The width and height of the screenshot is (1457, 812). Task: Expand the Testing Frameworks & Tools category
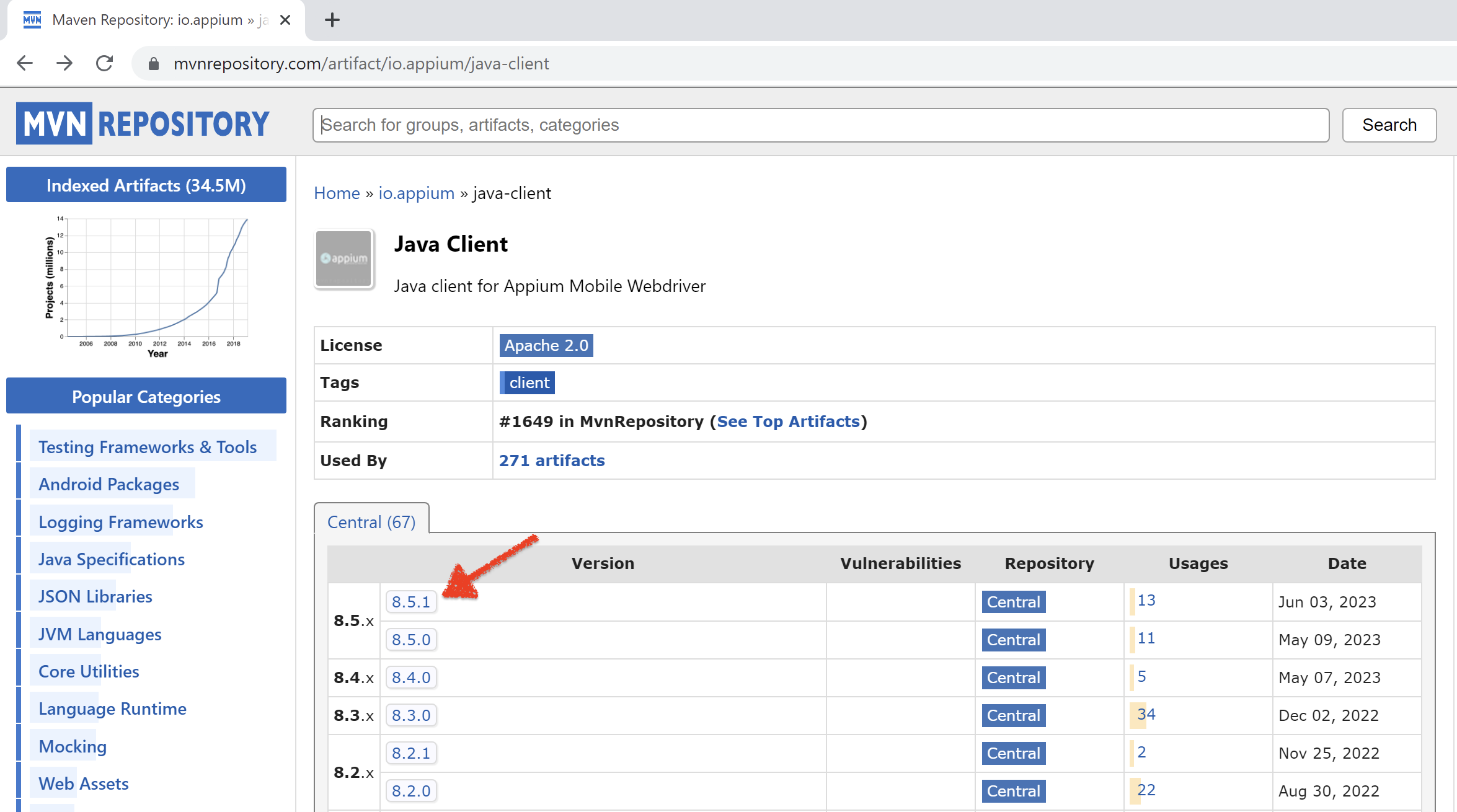(x=148, y=447)
